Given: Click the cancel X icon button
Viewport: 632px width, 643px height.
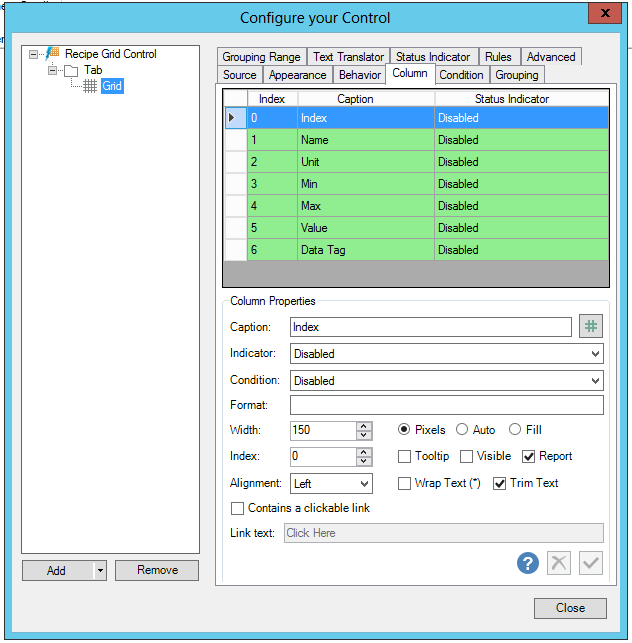Looking at the screenshot, I should click(559, 563).
